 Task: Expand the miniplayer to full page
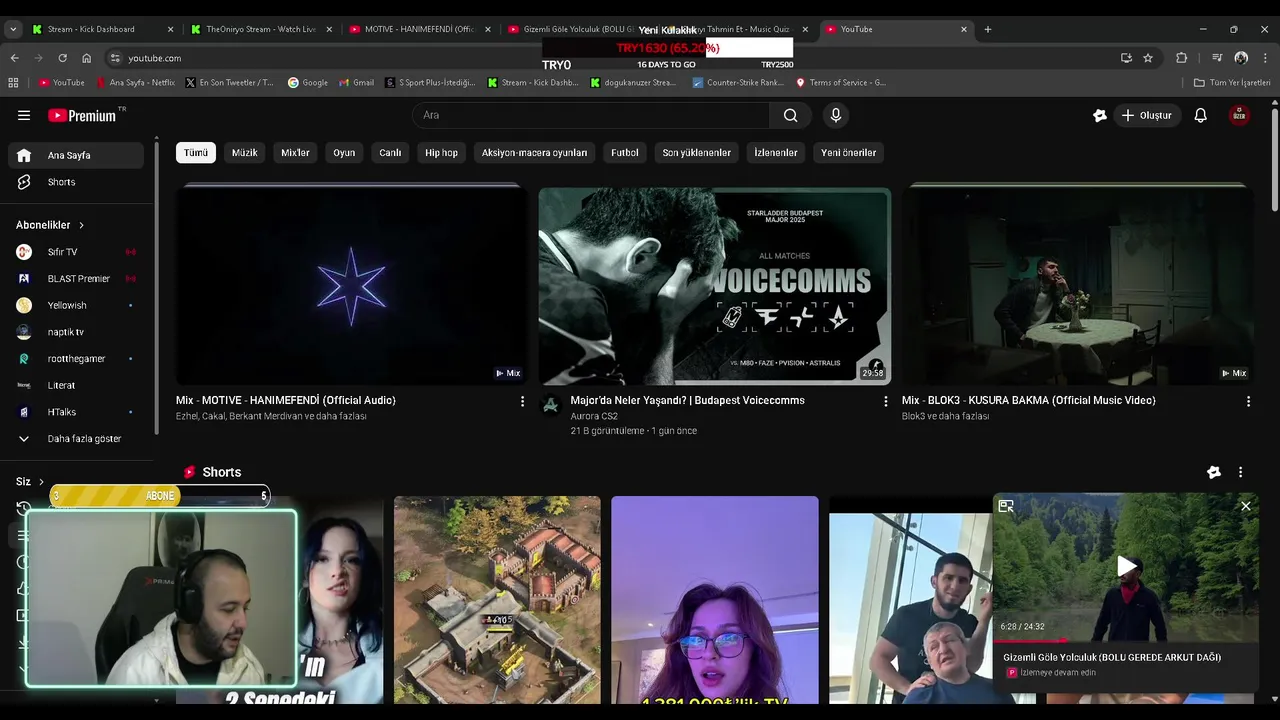click(x=1006, y=506)
